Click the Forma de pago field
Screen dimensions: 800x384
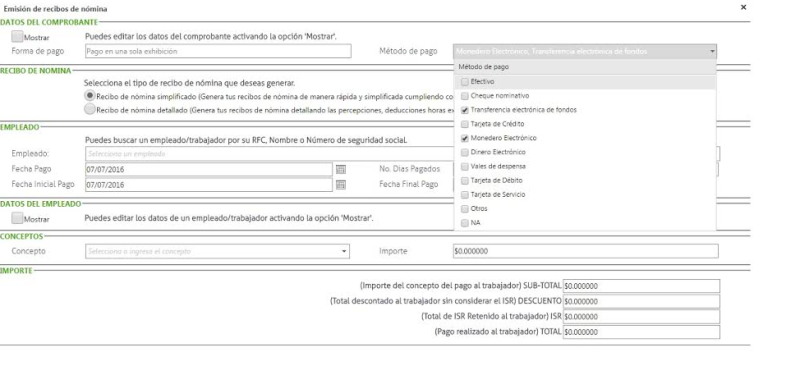218,51
